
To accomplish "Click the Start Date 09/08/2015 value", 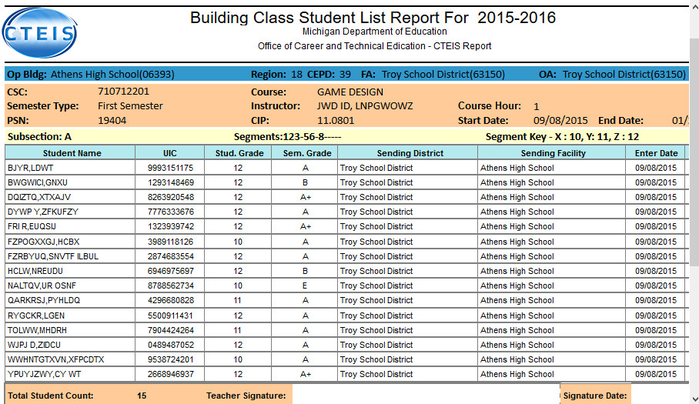I will [560, 120].
